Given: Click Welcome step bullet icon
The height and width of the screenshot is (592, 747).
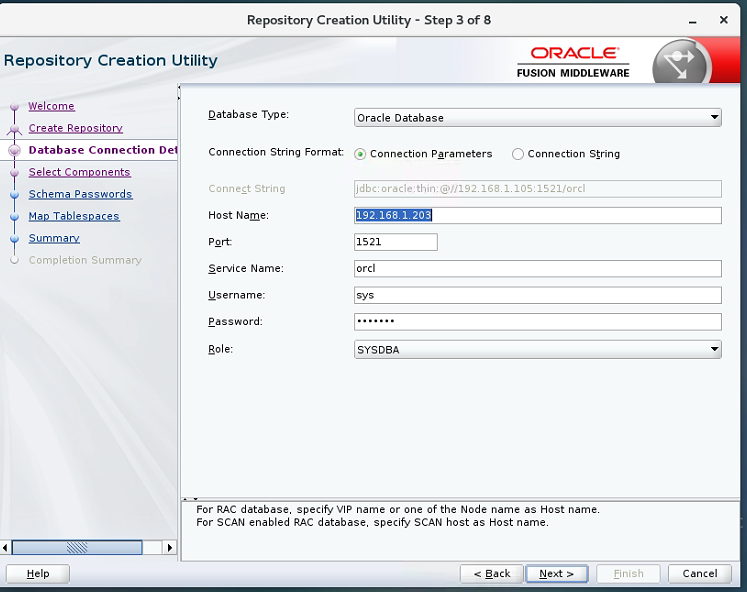Looking at the screenshot, I should 15,106.
